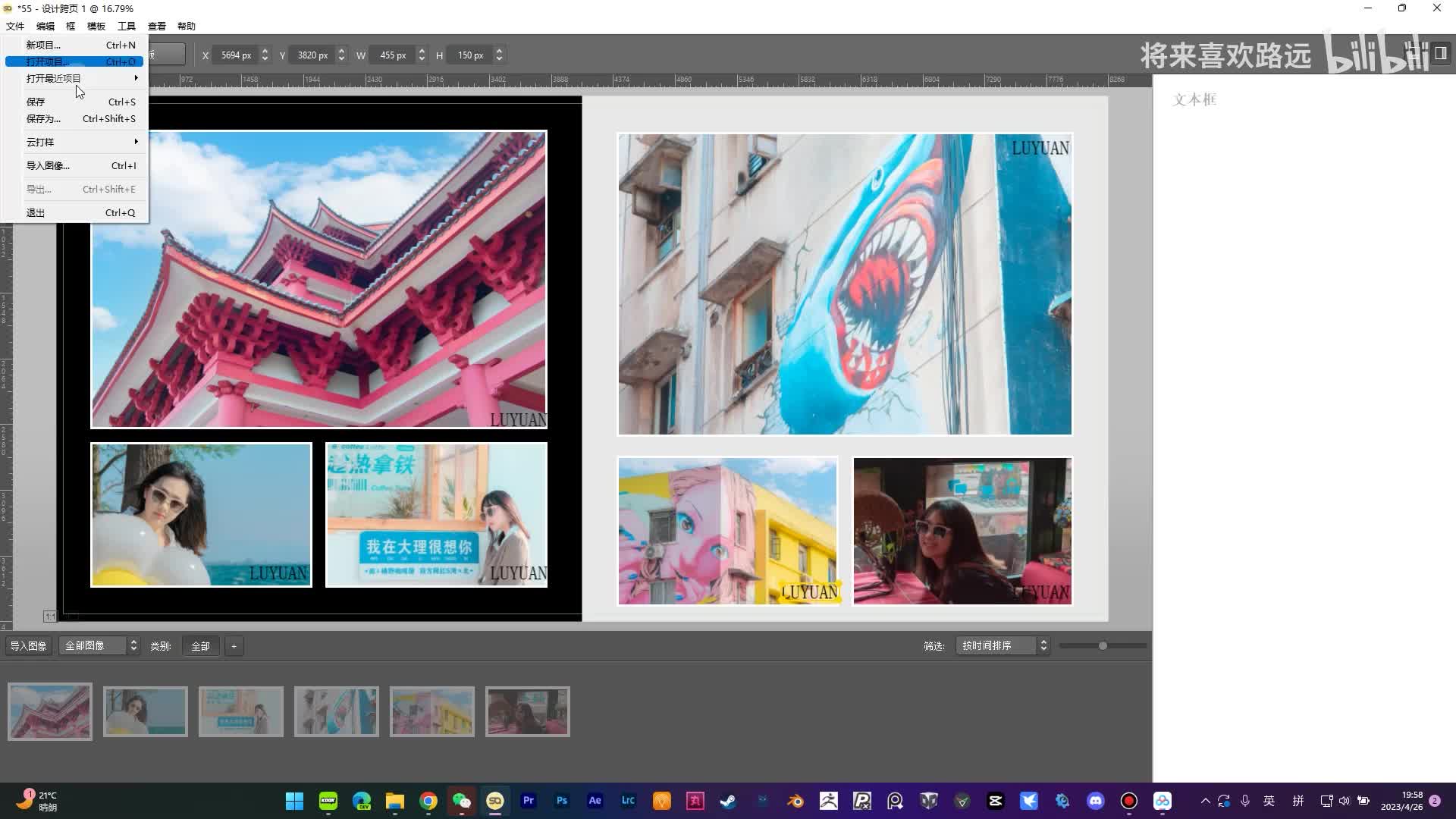Screen dimensions: 1456x819
Task: Click the 全部 category button
Action: pos(200,646)
